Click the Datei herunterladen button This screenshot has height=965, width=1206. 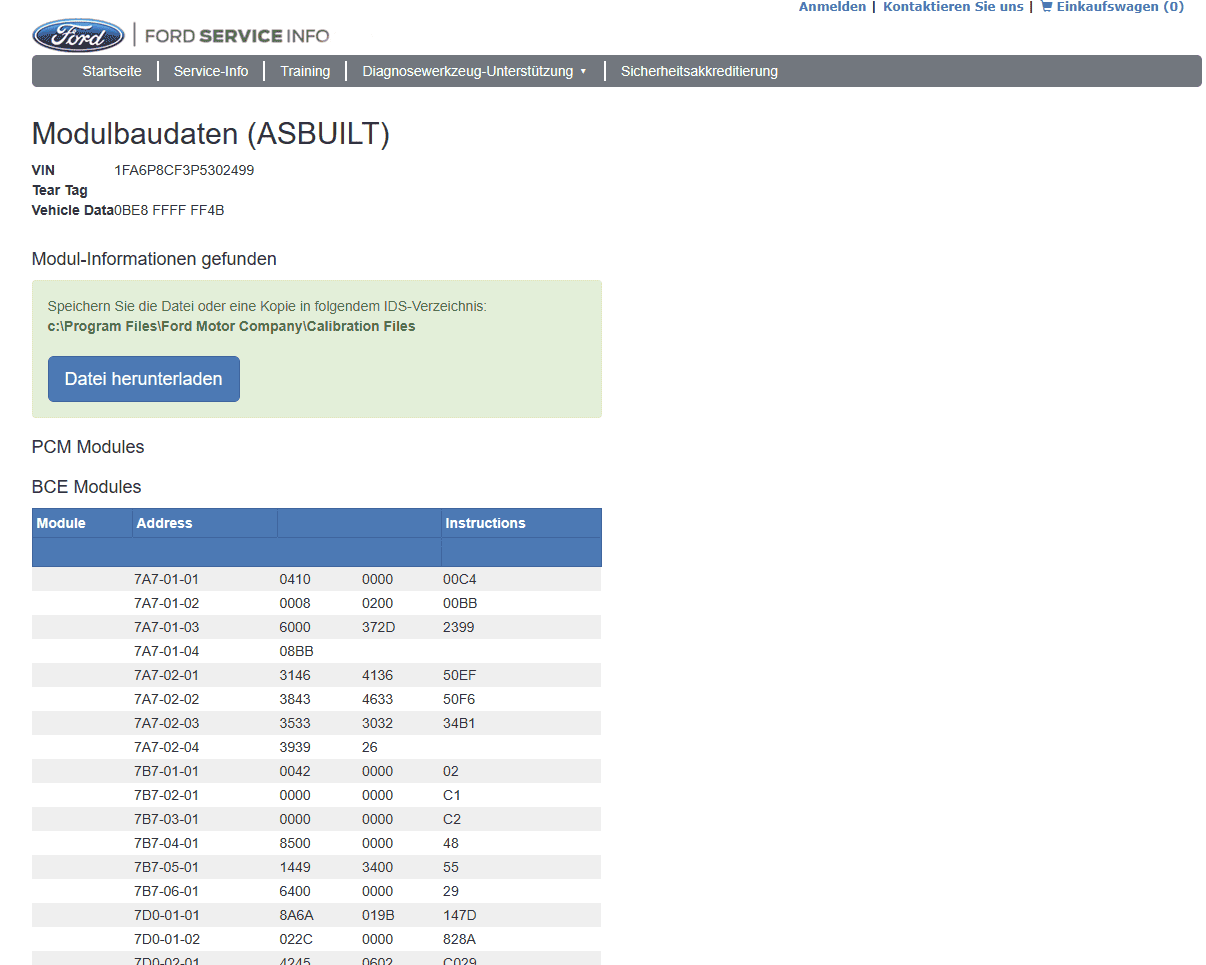tap(144, 379)
